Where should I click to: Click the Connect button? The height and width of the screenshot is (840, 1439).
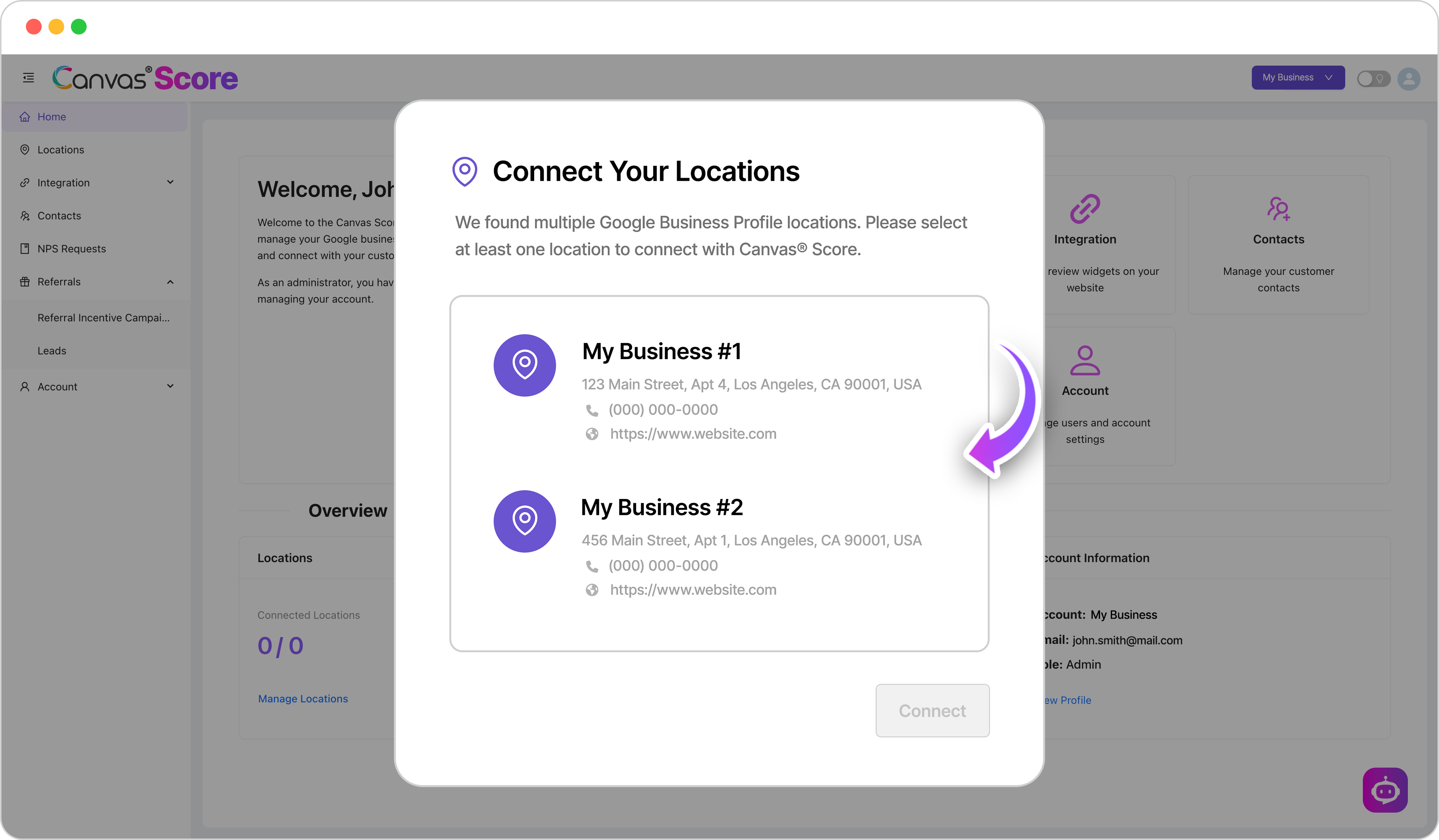(933, 711)
